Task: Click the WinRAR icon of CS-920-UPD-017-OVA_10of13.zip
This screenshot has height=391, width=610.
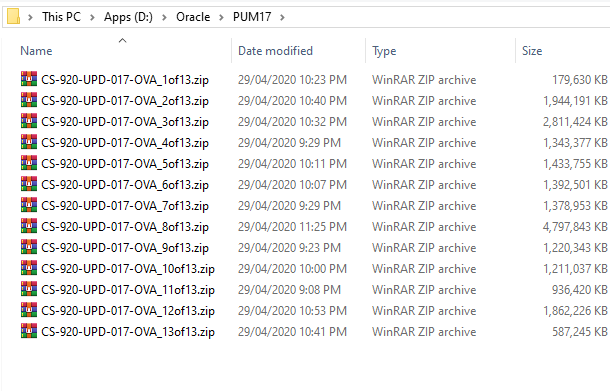Action: [x=29, y=268]
